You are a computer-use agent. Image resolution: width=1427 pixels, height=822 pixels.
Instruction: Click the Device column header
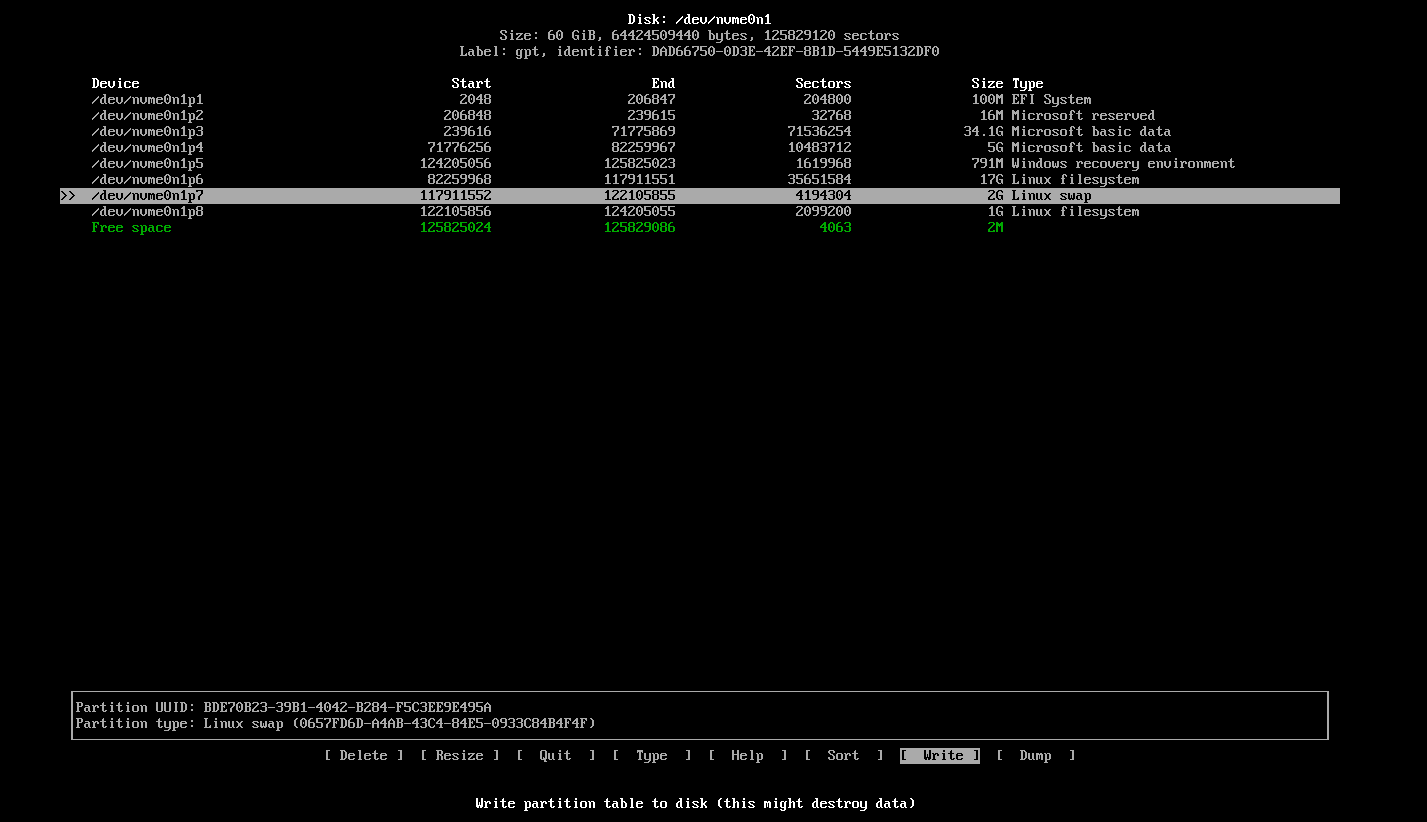(x=116, y=84)
